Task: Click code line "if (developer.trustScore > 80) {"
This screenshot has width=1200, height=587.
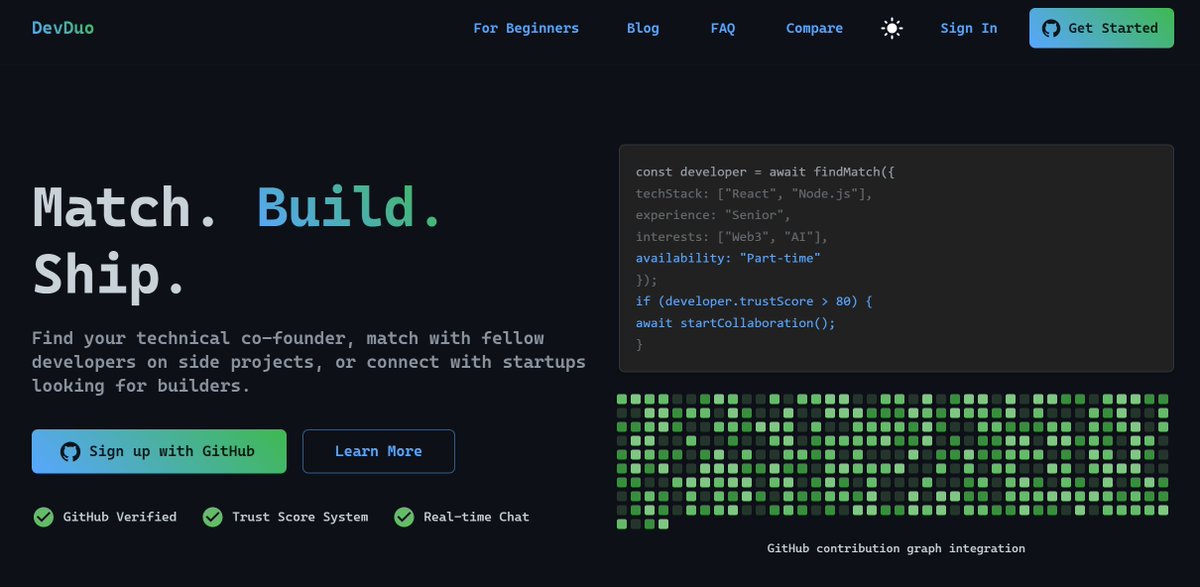Action: tap(754, 301)
